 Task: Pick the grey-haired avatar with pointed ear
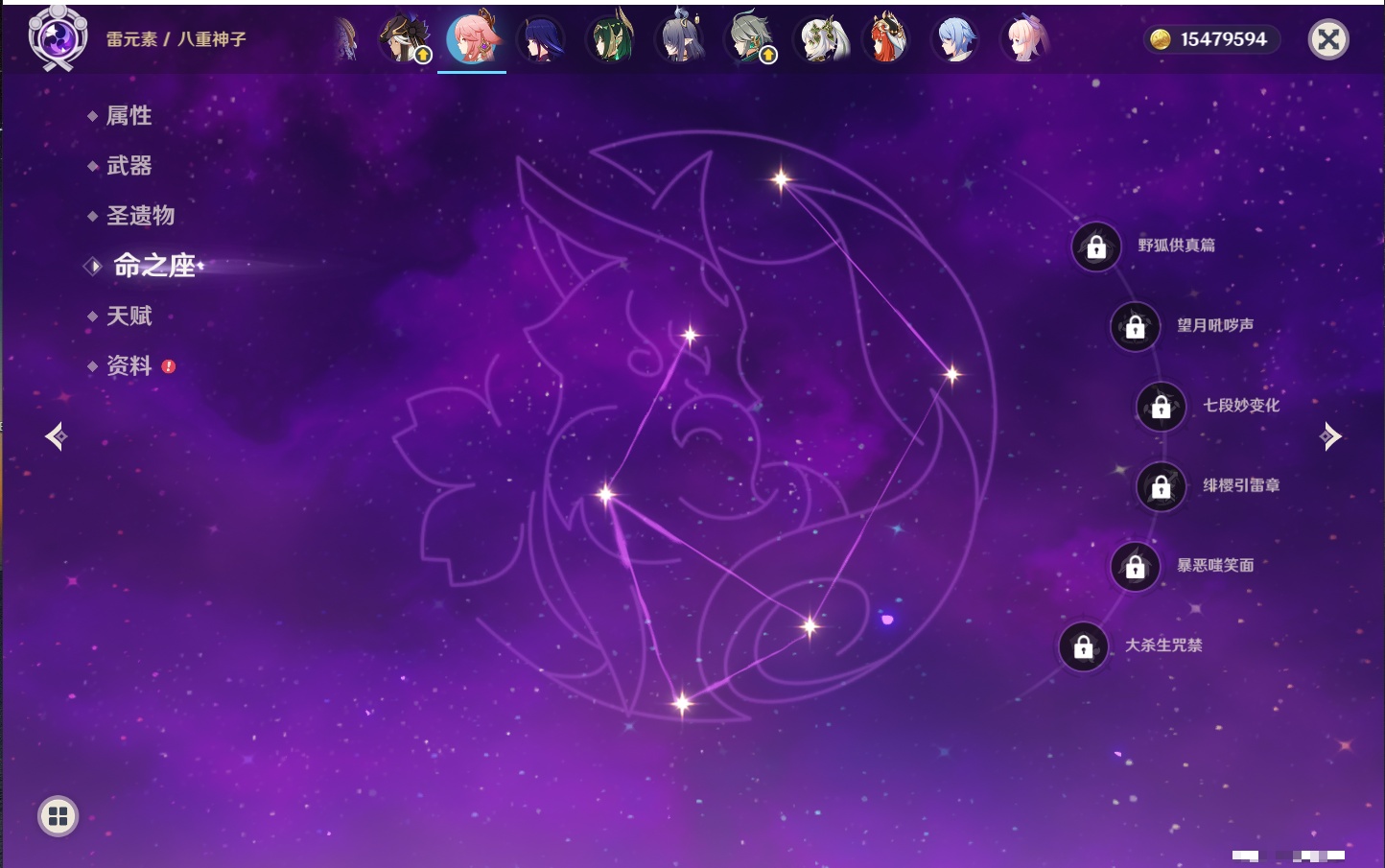click(x=680, y=38)
